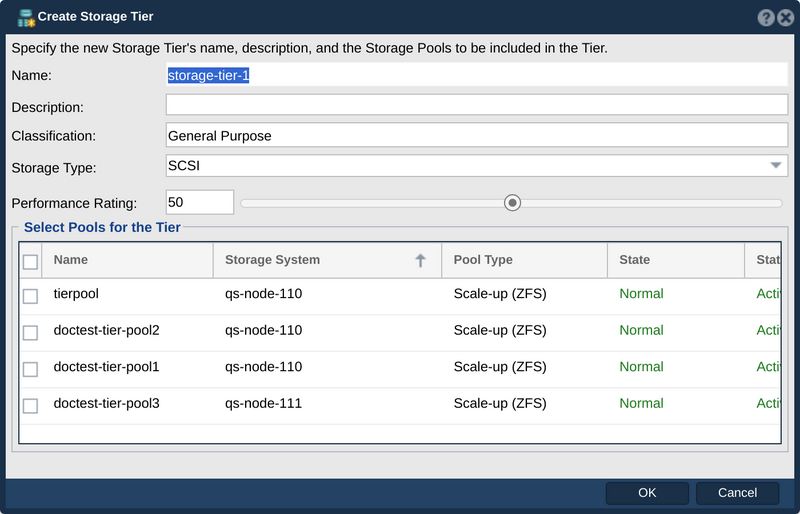Enable the doctest-tier-pool1 checkbox
Screen dimensions: 800x514
click(x=31, y=369)
